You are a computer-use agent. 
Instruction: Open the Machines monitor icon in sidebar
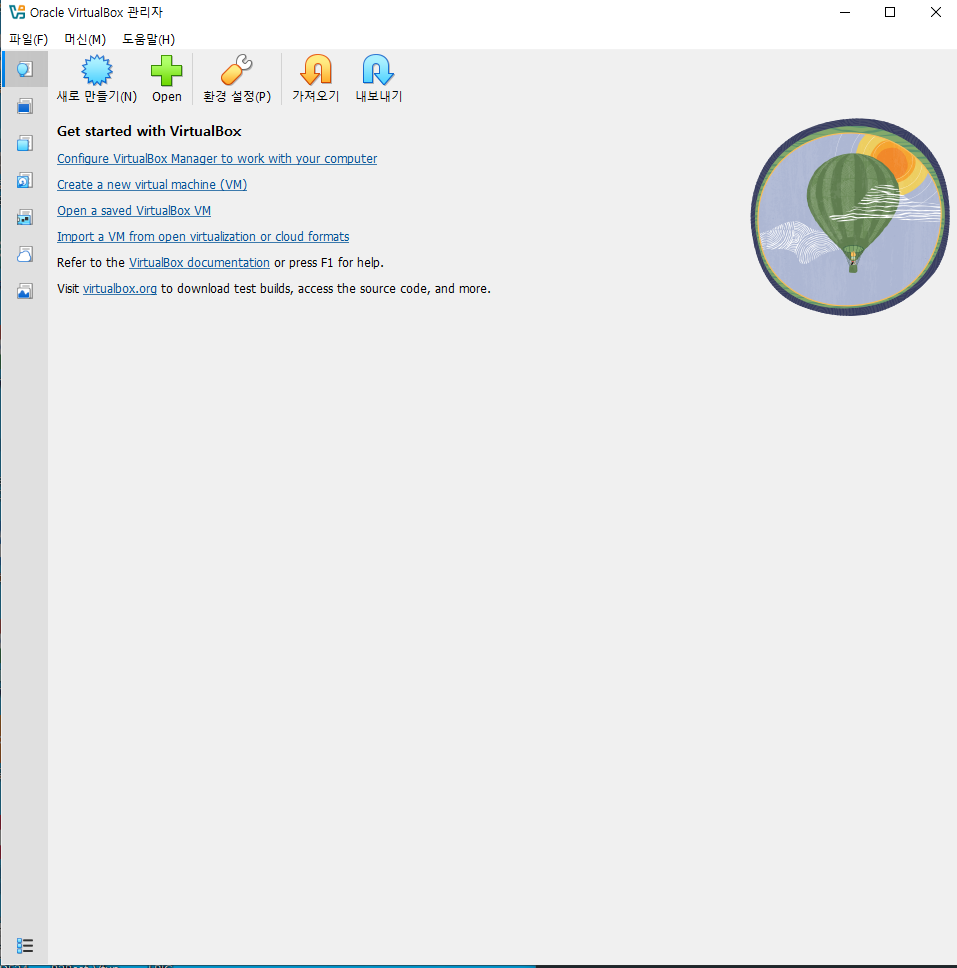[25, 106]
